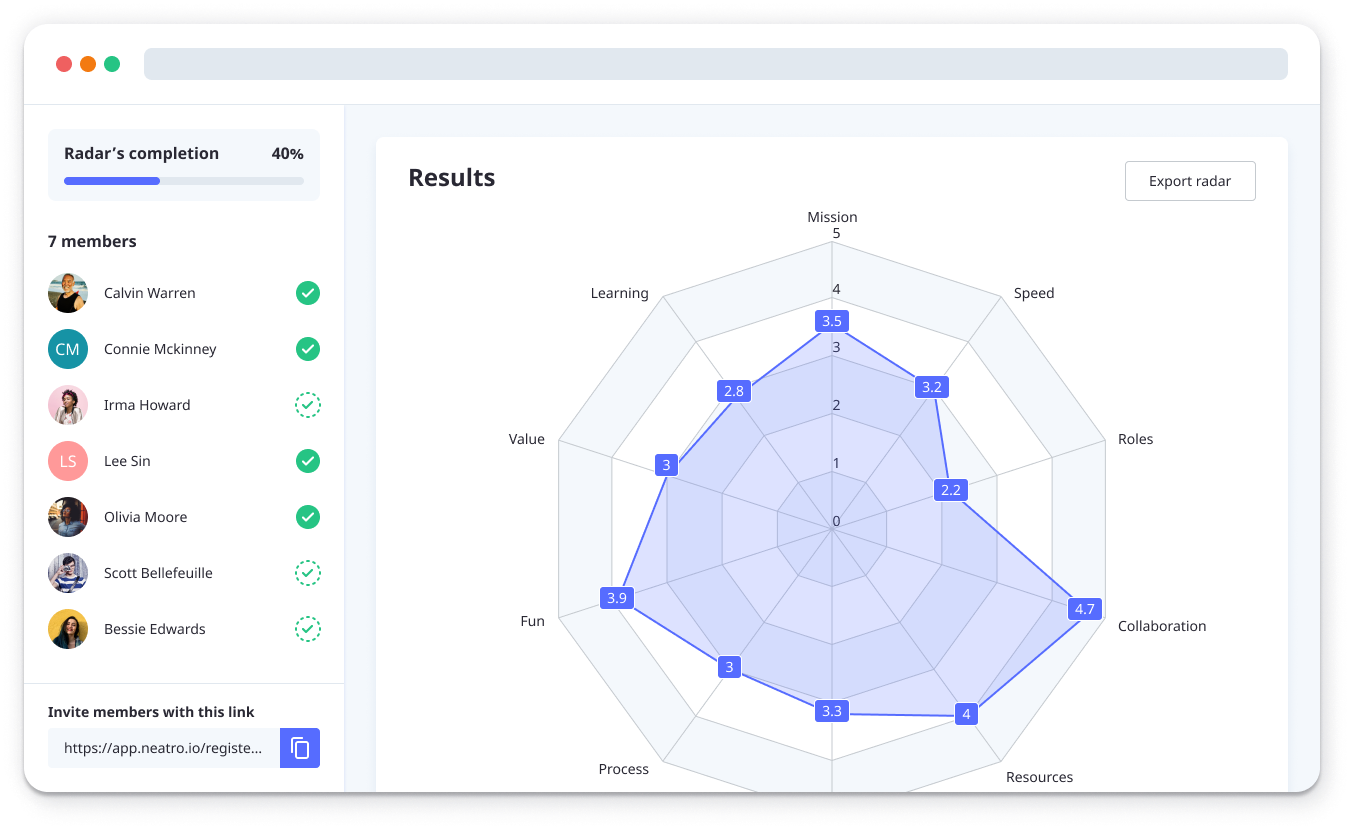Viewport: 1352px width, 832px height.
Task: Click the Collaboration 4.7 data point
Action: point(1084,608)
